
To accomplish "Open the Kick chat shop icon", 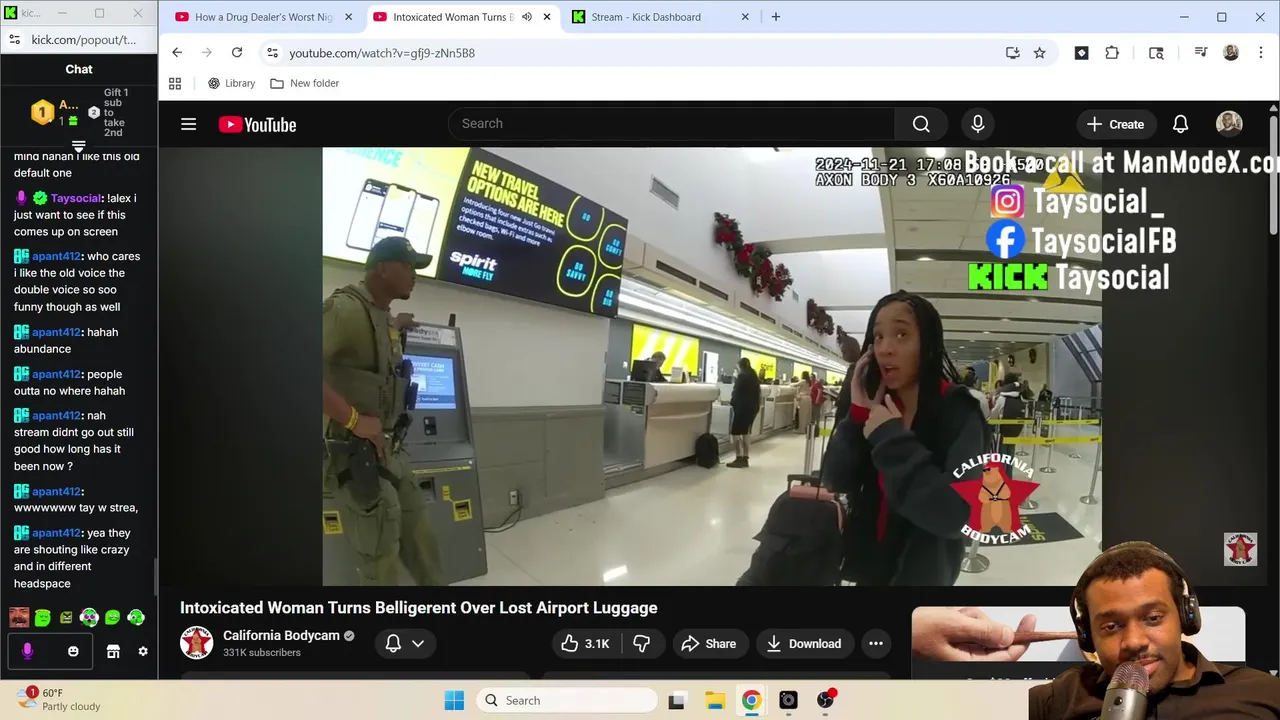I will coord(113,651).
